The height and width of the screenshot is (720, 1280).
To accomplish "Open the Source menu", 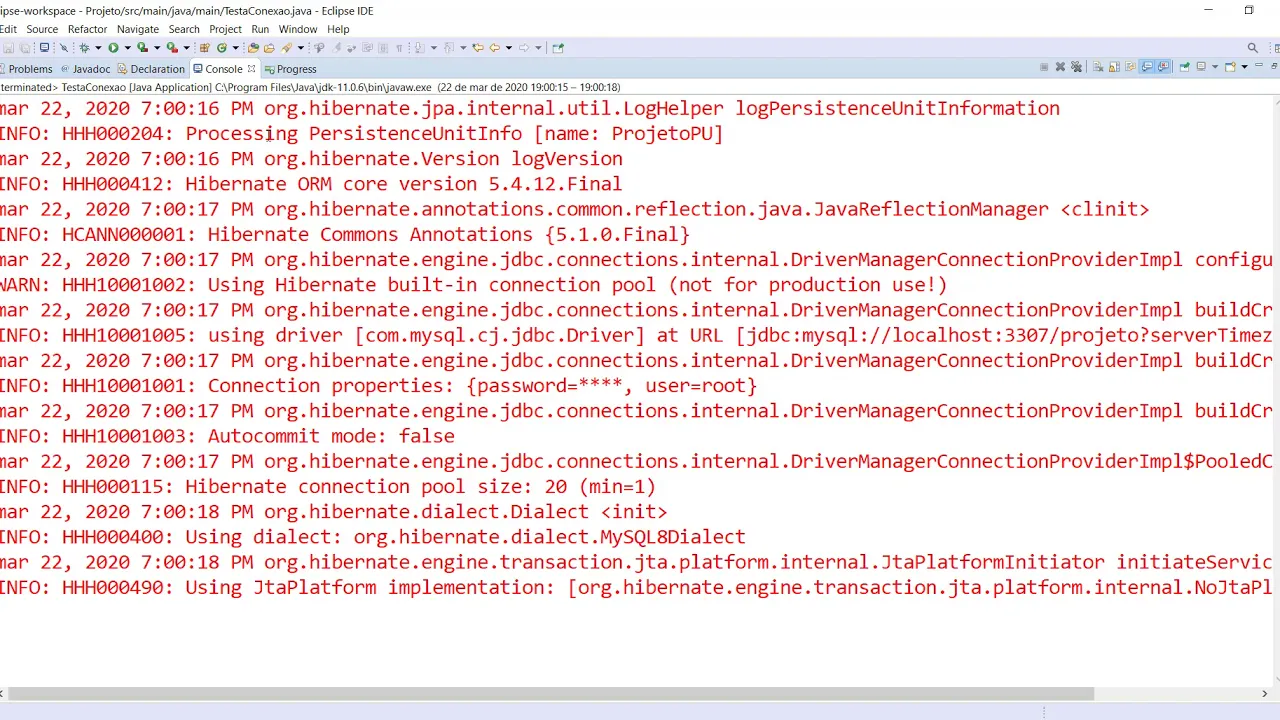I will pos(42,29).
